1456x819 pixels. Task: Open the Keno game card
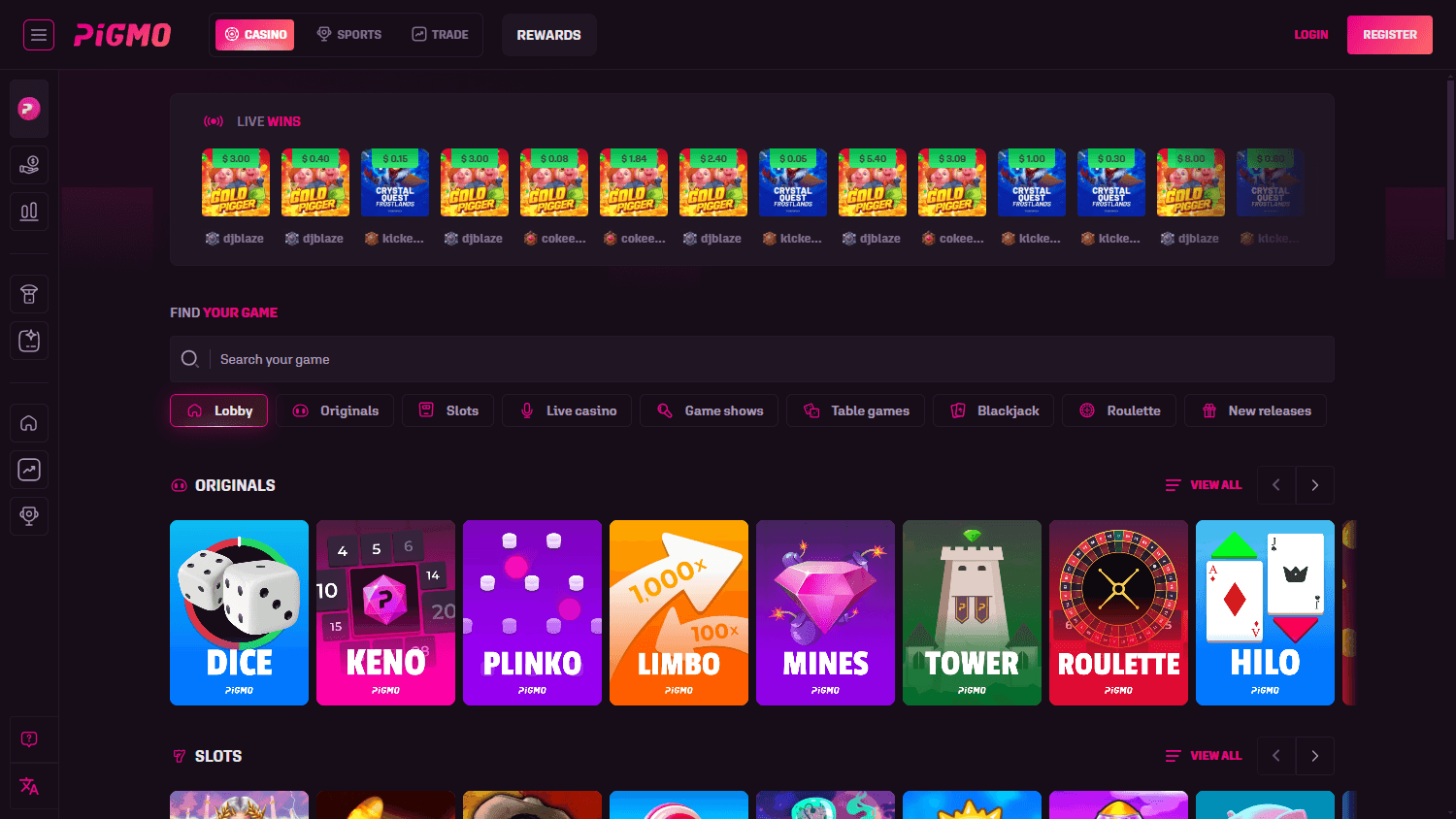[x=385, y=612]
